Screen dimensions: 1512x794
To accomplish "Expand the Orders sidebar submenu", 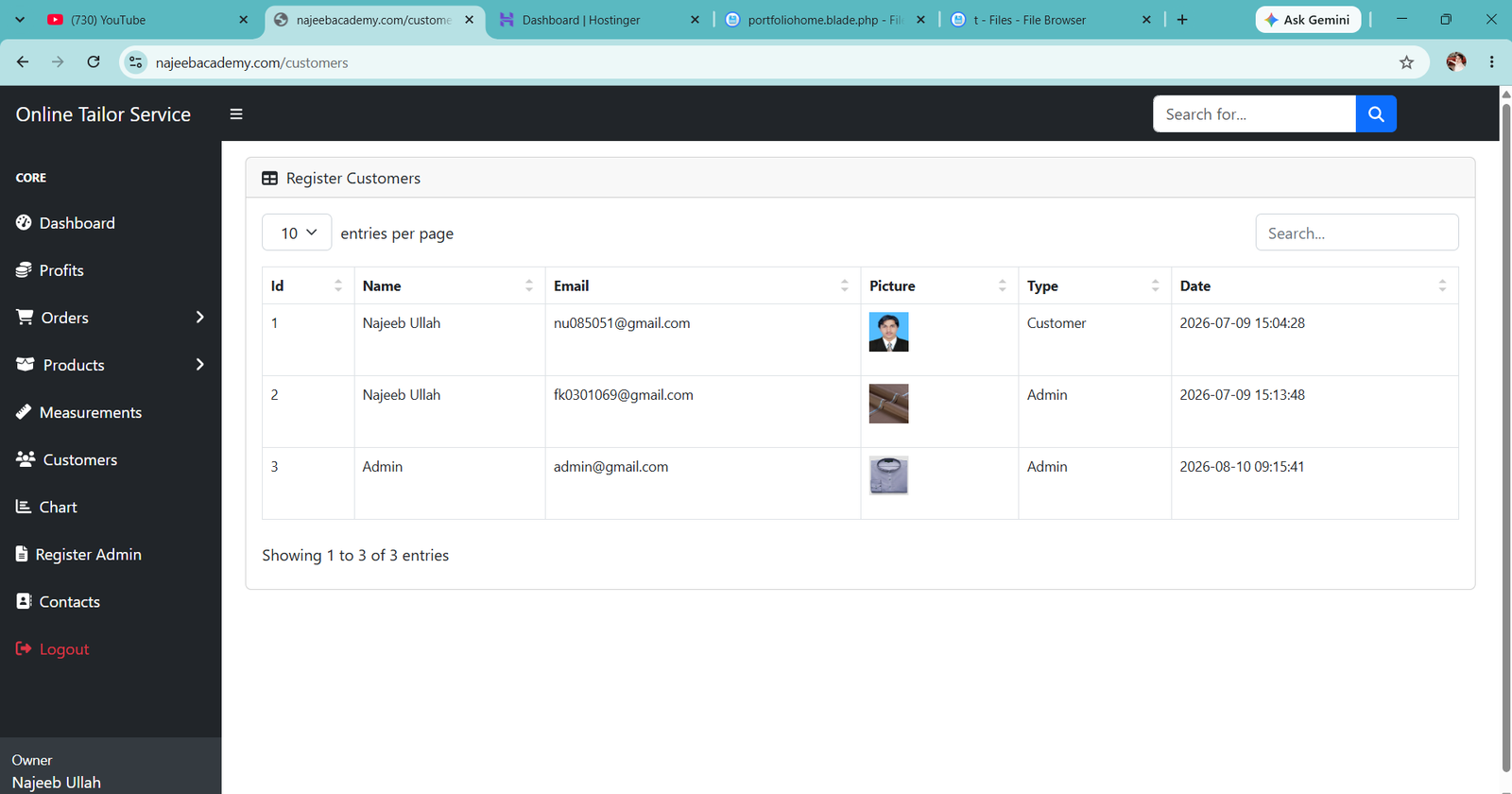I will (x=111, y=318).
